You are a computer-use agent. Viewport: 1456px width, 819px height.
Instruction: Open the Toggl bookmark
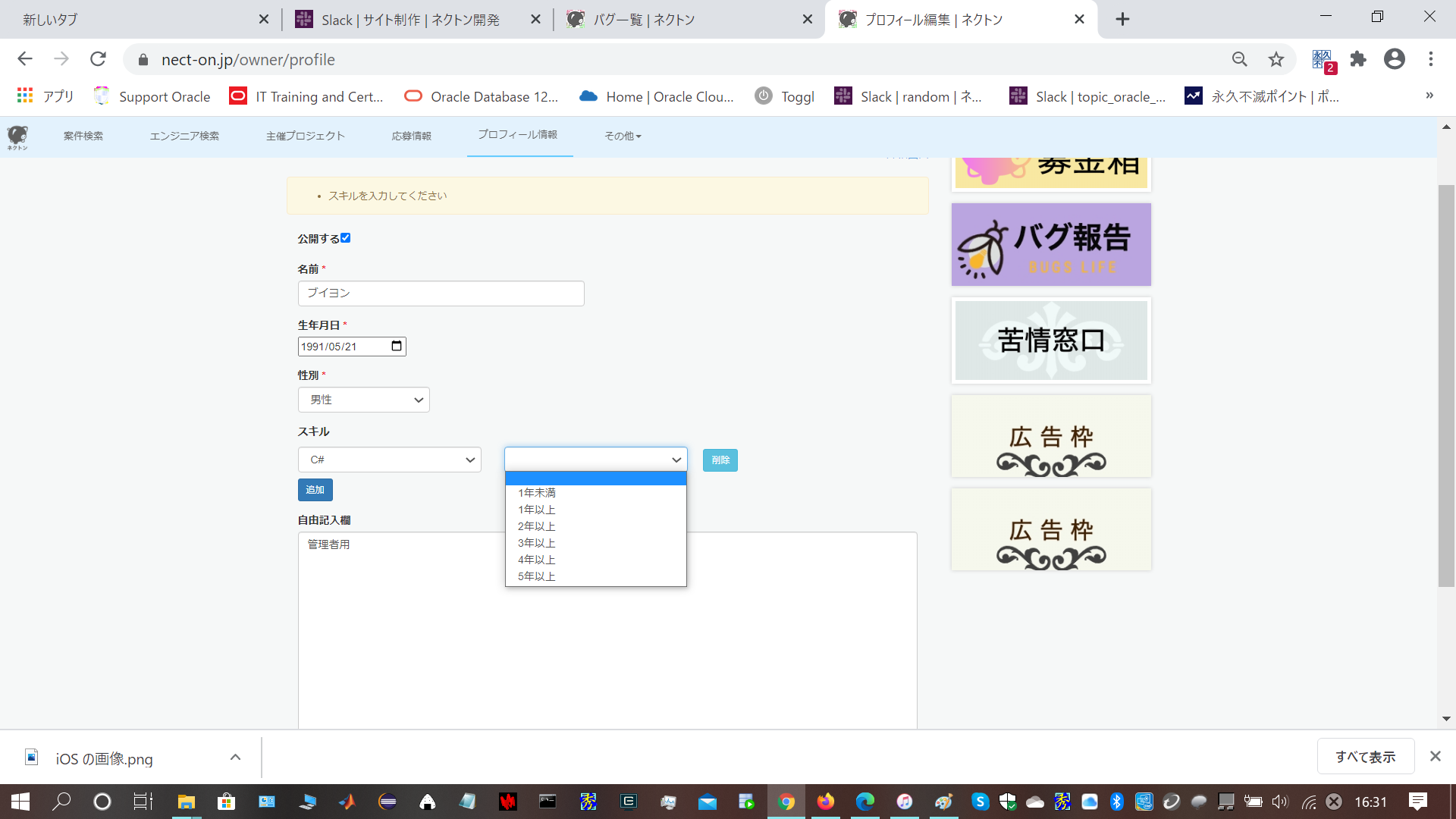[x=785, y=96]
